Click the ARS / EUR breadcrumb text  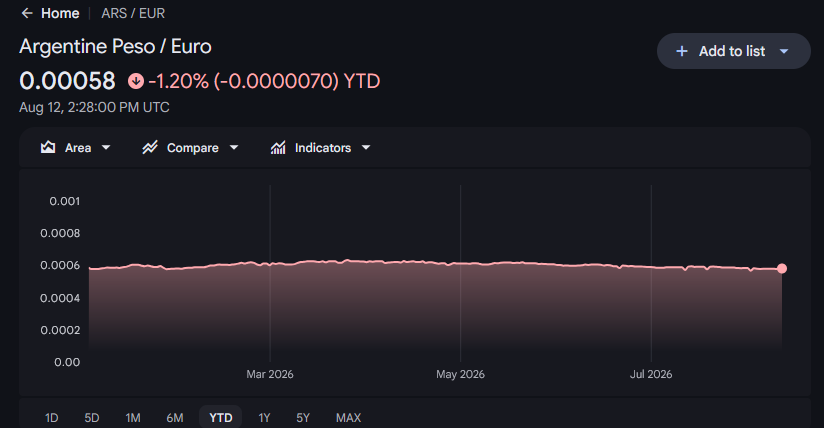point(133,13)
